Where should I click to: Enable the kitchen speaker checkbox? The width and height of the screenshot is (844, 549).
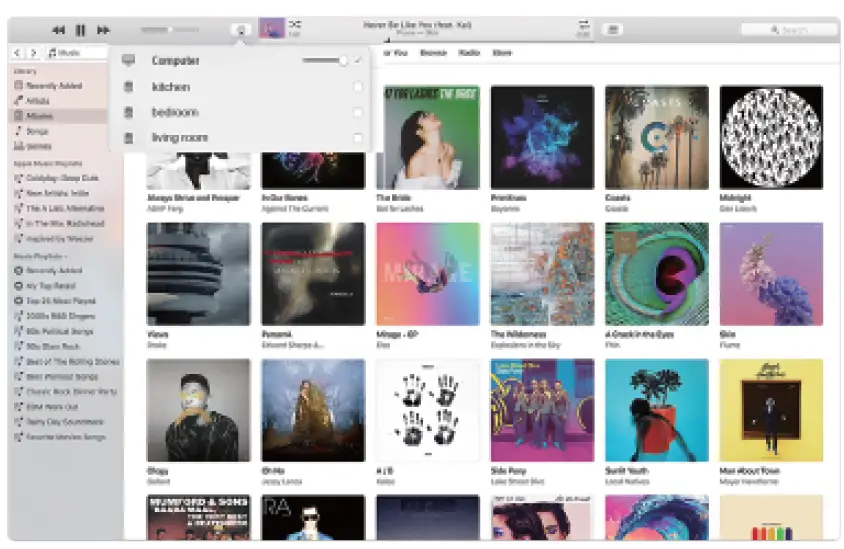coord(357,87)
